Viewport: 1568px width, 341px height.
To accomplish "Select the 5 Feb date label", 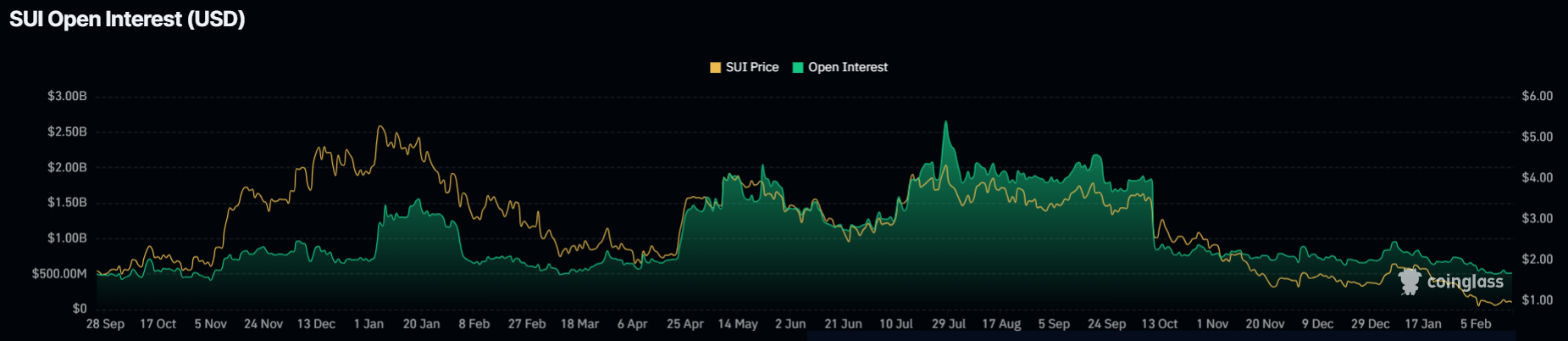I will click(1476, 324).
